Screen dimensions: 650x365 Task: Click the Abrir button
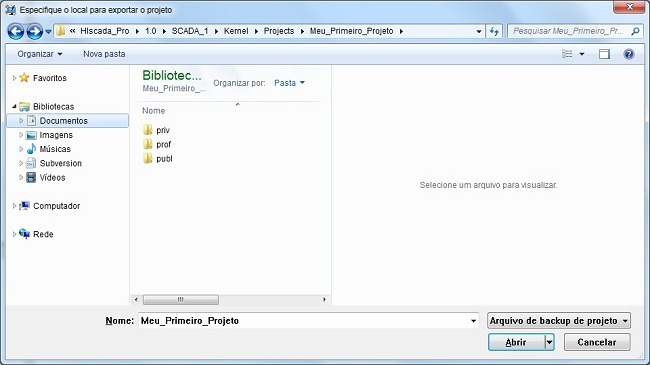516,342
